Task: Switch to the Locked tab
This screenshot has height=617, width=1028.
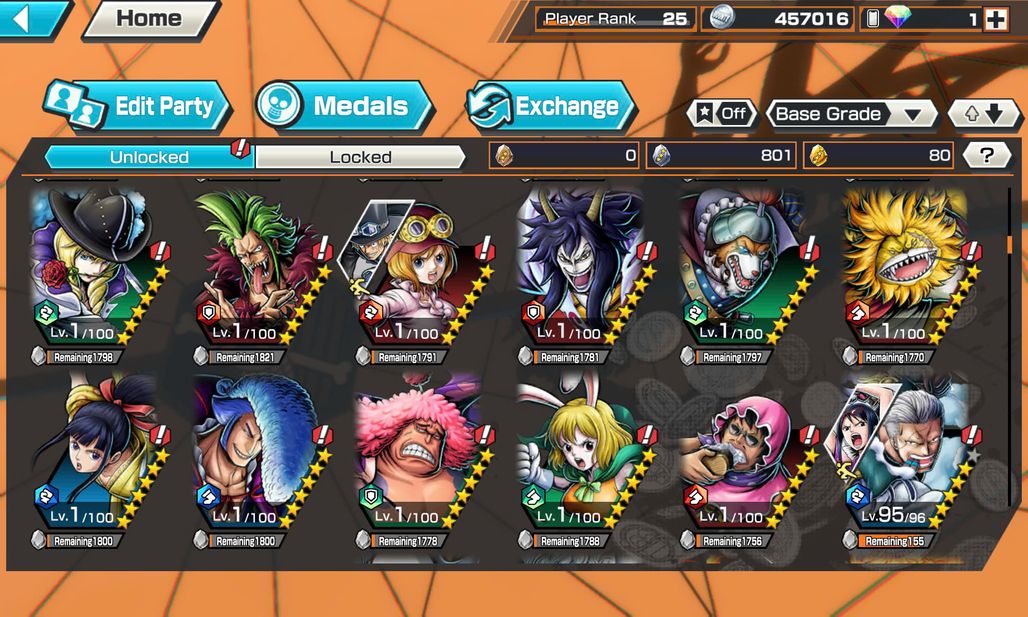Action: click(x=360, y=157)
